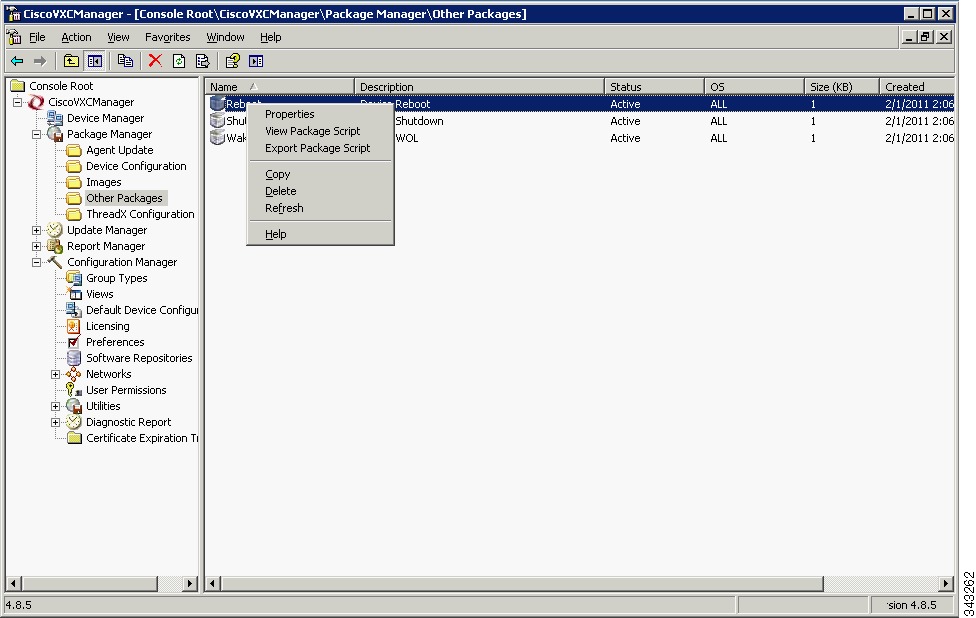The image size is (976, 618).
Task: Click the User Permissions key icon
Action: point(74,390)
